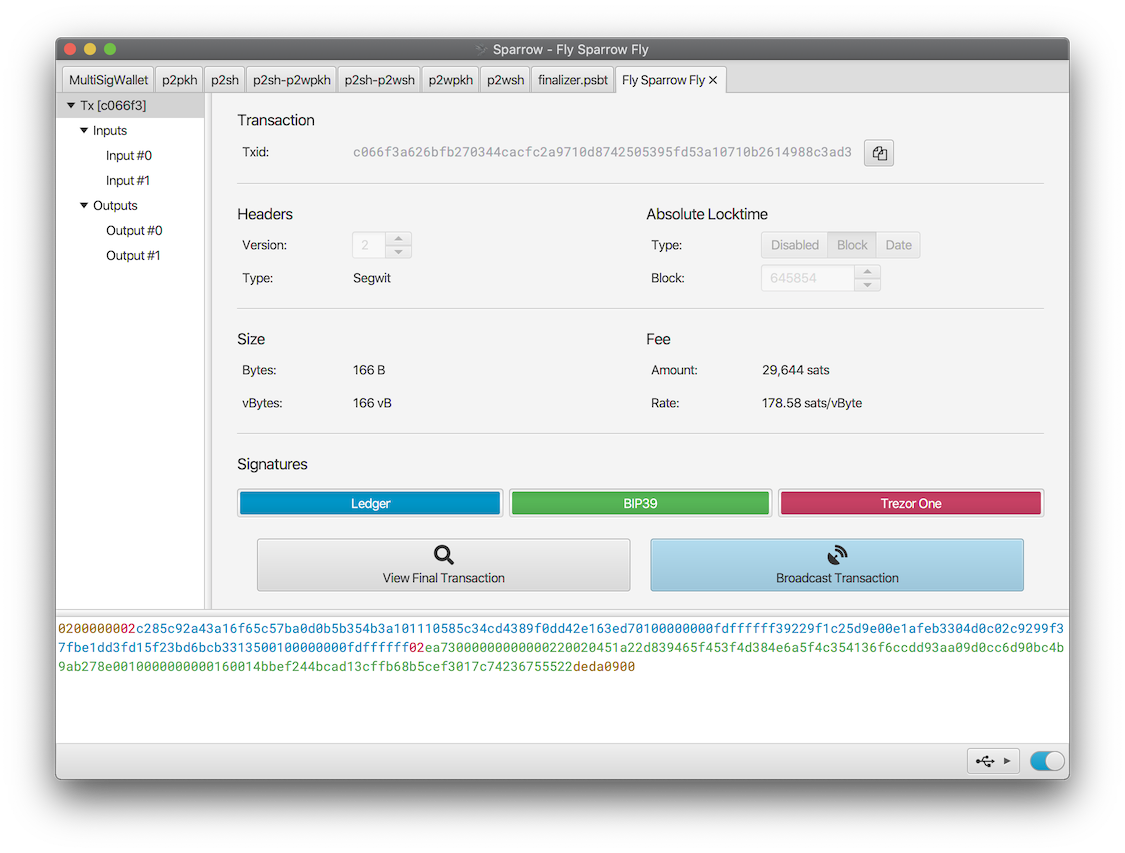The height and width of the screenshot is (853, 1125).
Task: Copy the transaction ID with the copy icon
Action: point(878,153)
